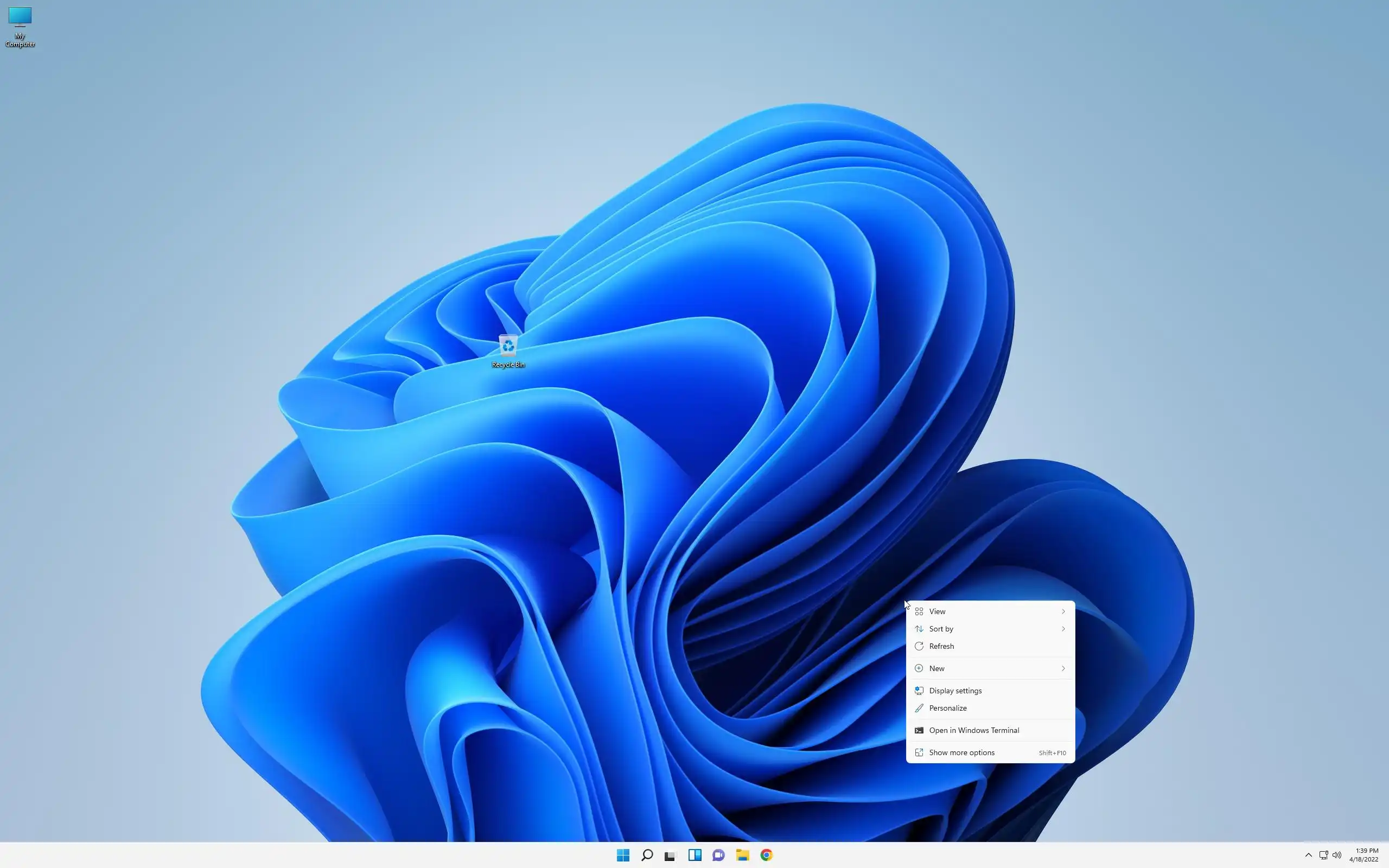Open File Explorer from taskbar
This screenshot has width=1389, height=868.
pos(743,855)
